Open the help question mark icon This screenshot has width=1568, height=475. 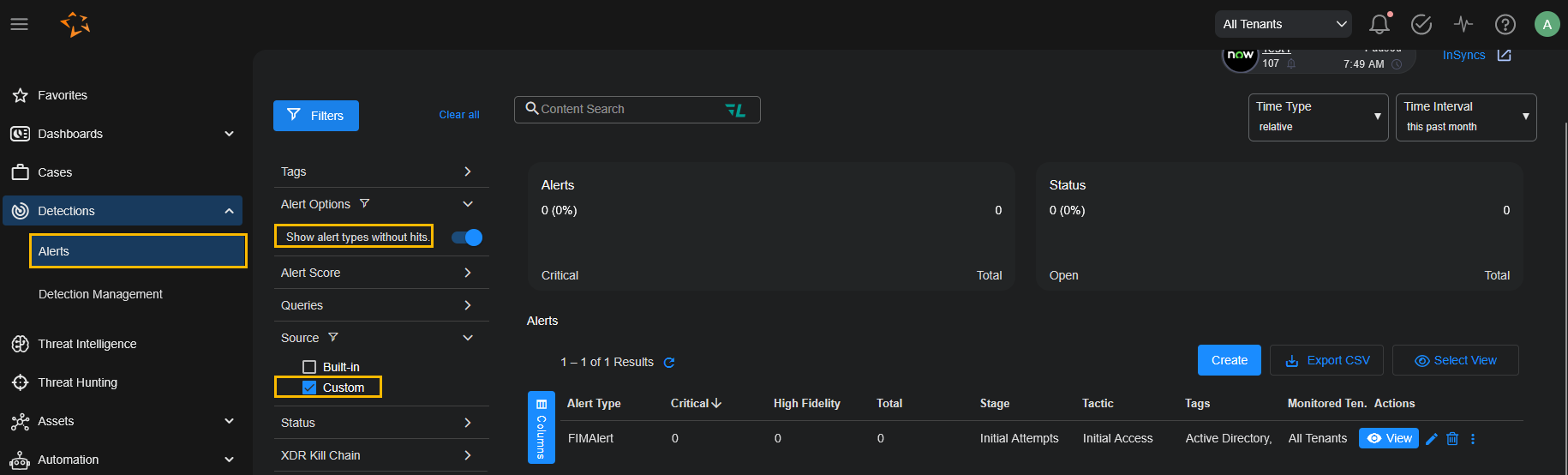(x=1505, y=24)
